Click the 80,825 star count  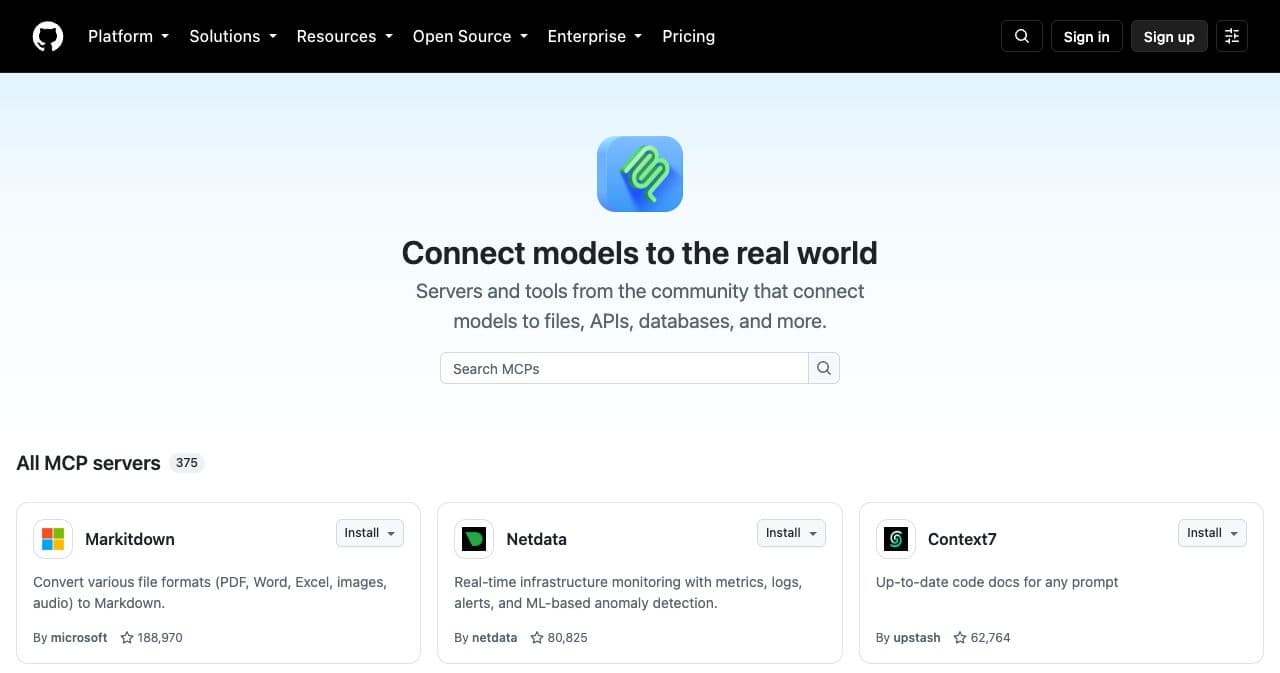(x=567, y=637)
